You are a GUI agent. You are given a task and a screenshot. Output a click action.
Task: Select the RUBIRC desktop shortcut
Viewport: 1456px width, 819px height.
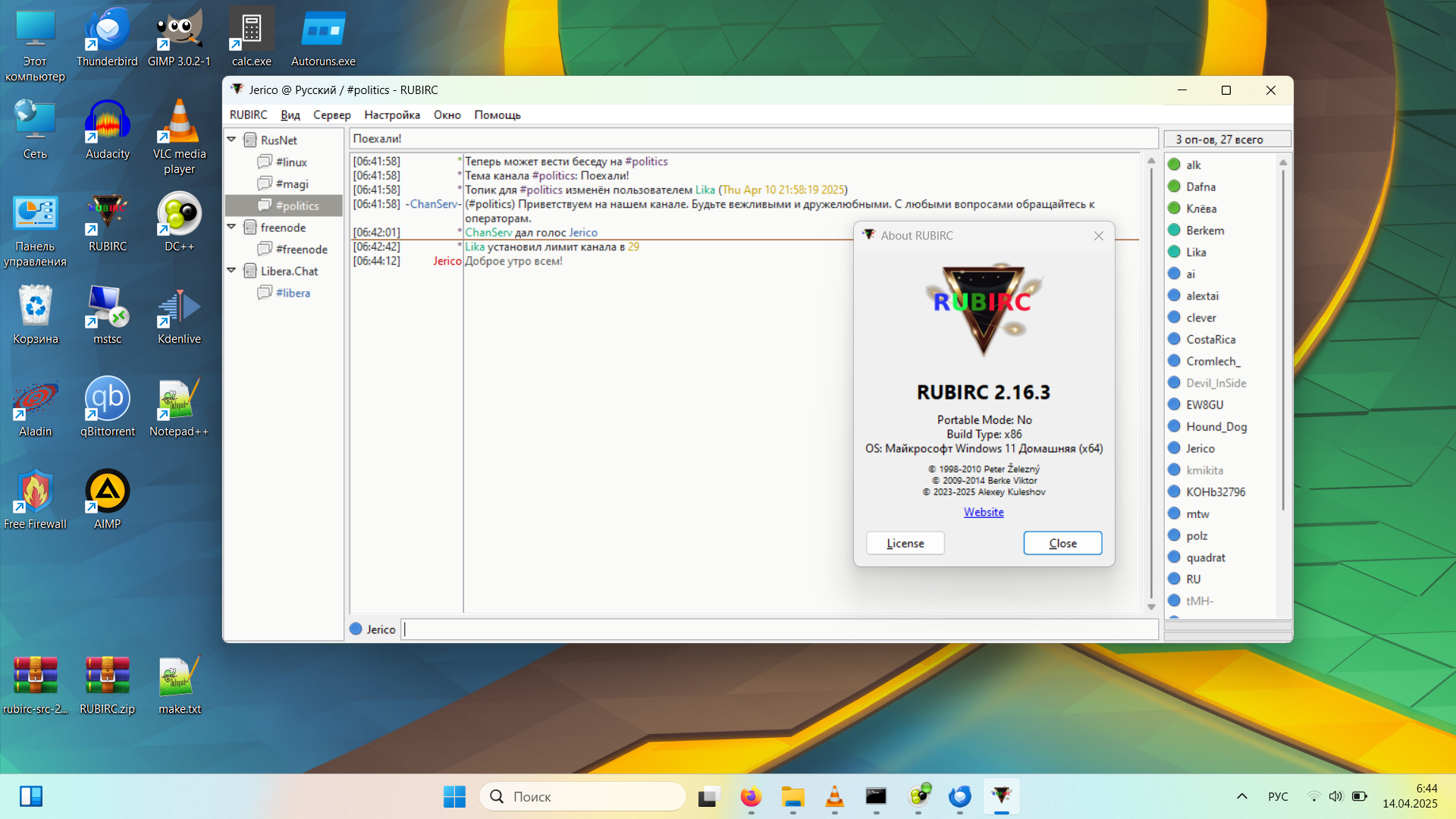coord(107,223)
